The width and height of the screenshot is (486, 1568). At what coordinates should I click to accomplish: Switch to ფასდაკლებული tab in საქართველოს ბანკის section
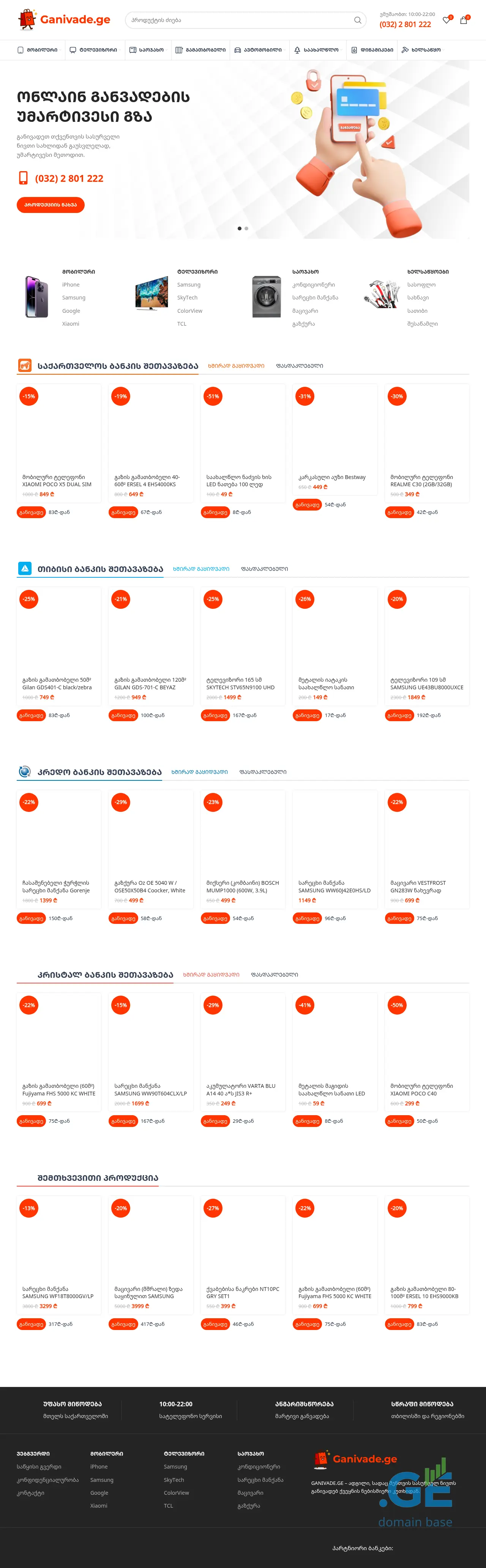pos(300,366)
